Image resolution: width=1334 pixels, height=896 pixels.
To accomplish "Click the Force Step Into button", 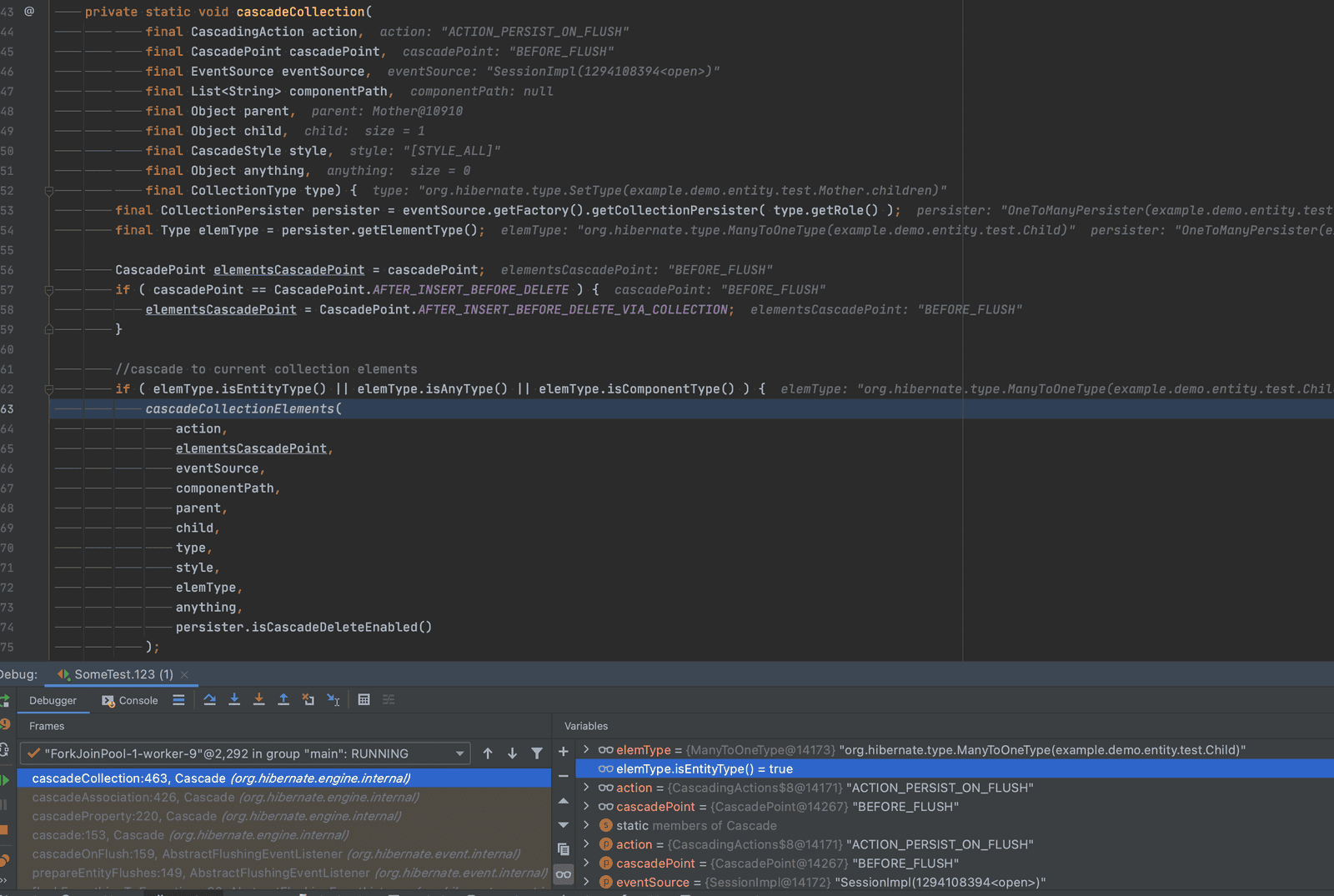I will coord(259,700).
